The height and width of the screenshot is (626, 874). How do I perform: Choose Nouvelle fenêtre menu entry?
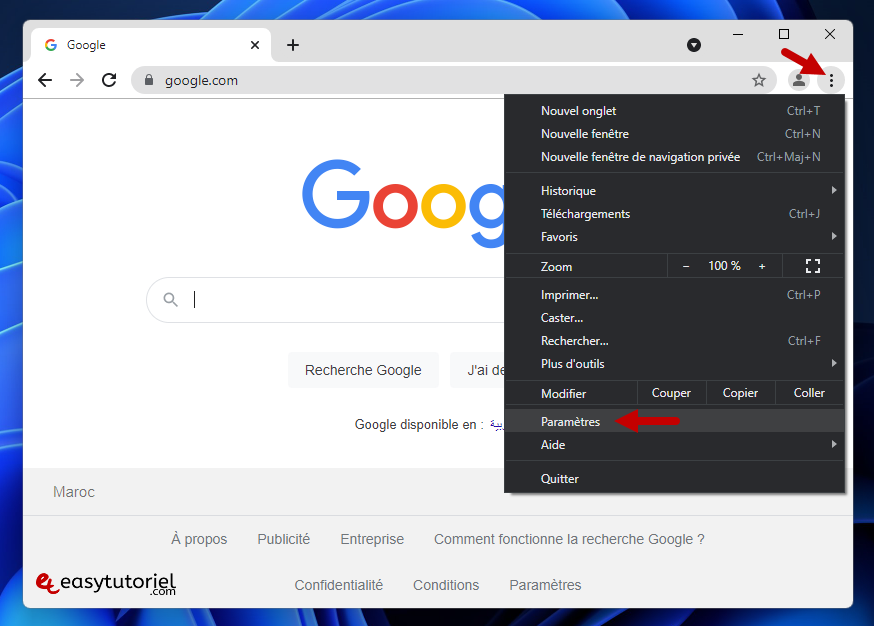pos(674,134)
